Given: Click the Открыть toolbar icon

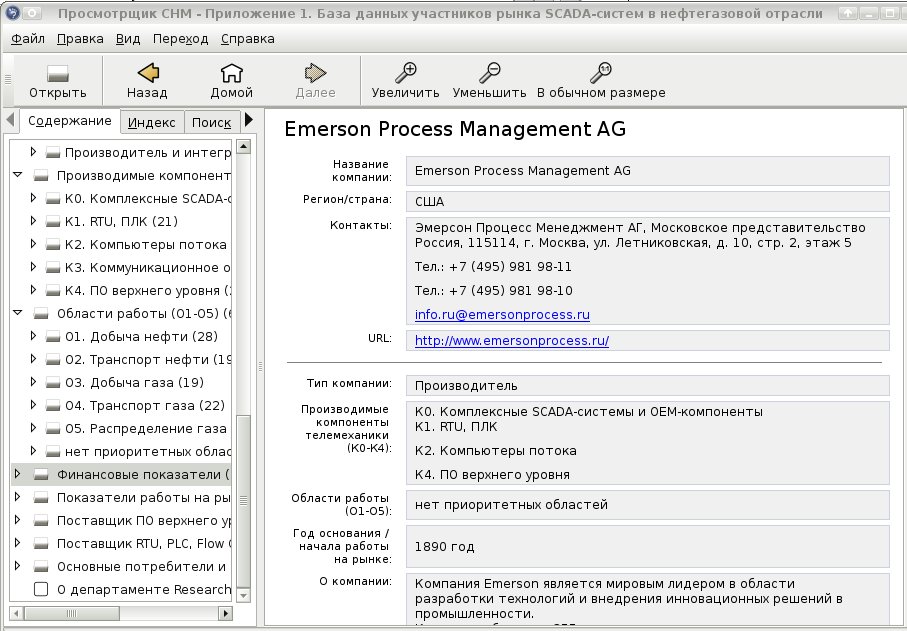Looking at the screenshot, I should click(x=58, y=73).
